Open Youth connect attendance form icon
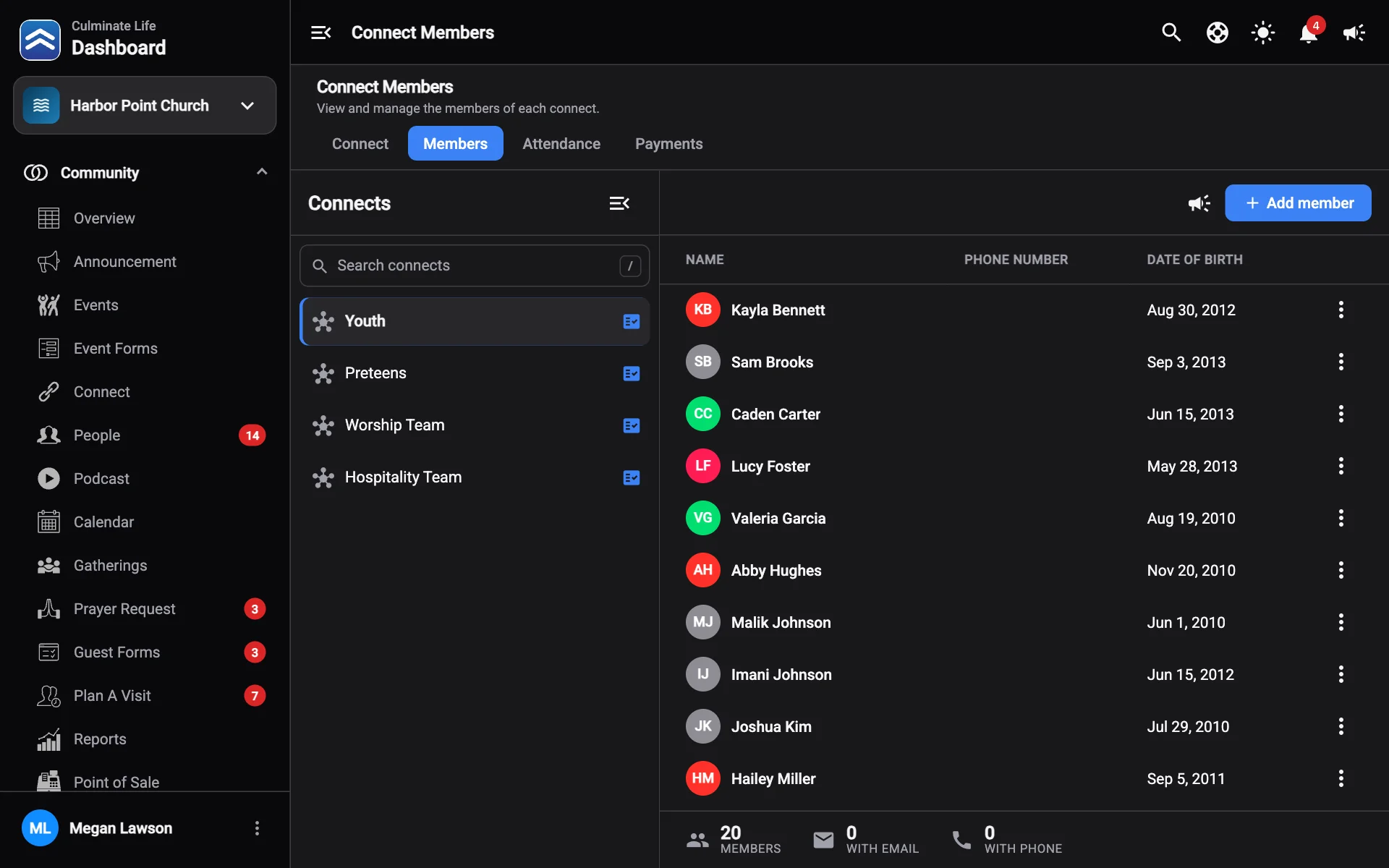The height and width of the screenshot is (868, 1389). (632, 321)
